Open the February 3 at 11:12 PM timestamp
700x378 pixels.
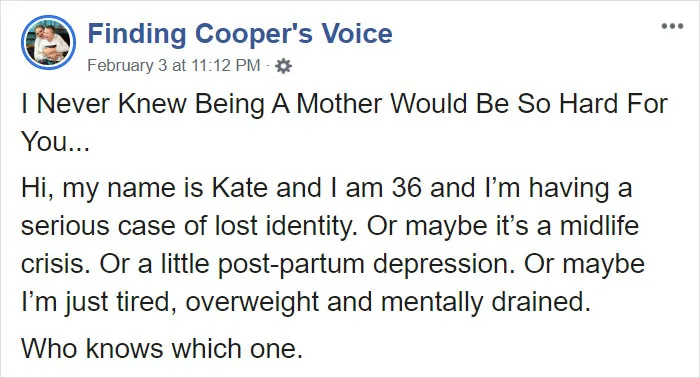[174, 66]
